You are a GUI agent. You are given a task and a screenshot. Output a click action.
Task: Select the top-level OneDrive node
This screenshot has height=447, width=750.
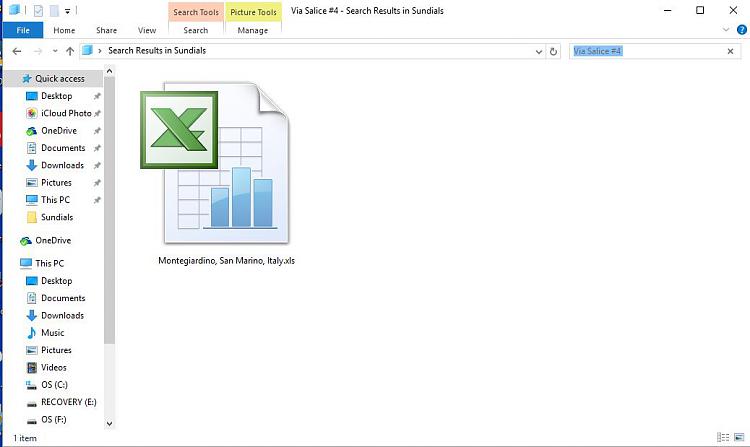[53, 240]
